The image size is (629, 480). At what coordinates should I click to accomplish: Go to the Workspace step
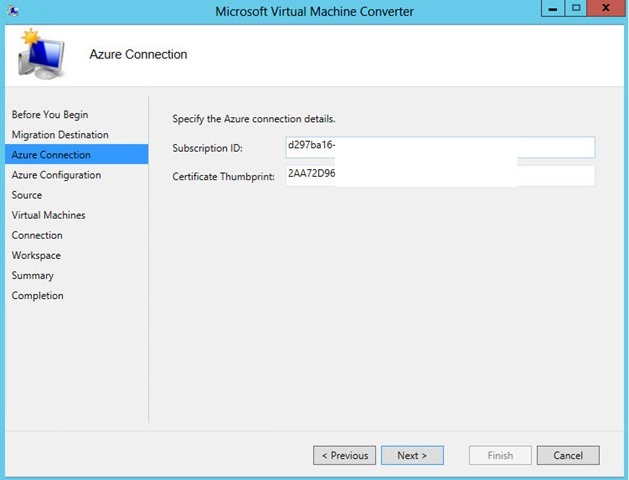[36, 255]
